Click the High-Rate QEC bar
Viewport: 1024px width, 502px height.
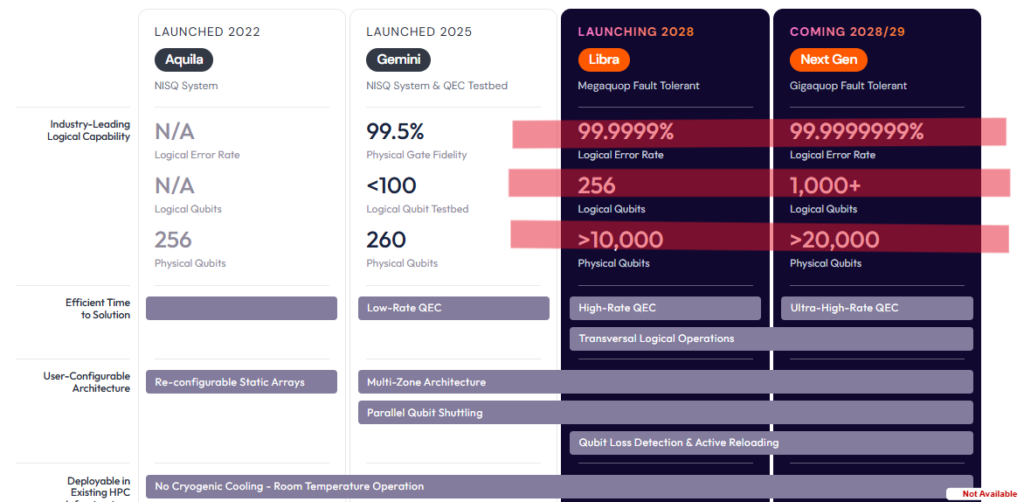(x=665, y=308)
